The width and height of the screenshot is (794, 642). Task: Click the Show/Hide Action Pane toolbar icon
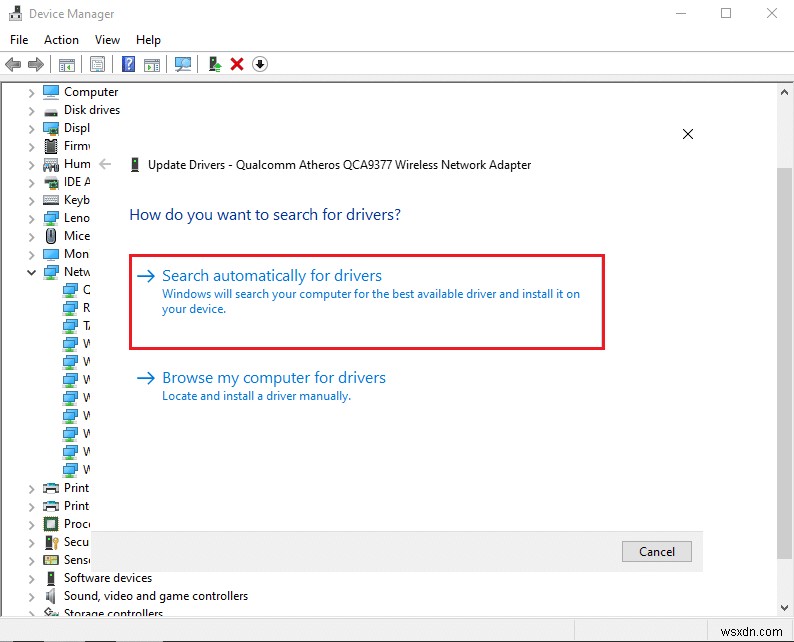tap(152, 64)
